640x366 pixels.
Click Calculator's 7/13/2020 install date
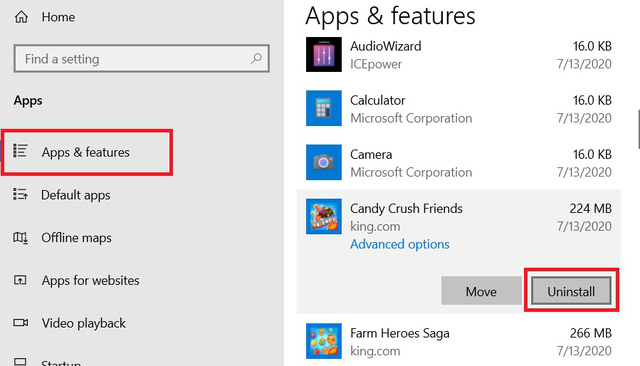pyautogui.click(x=584, y=118)
